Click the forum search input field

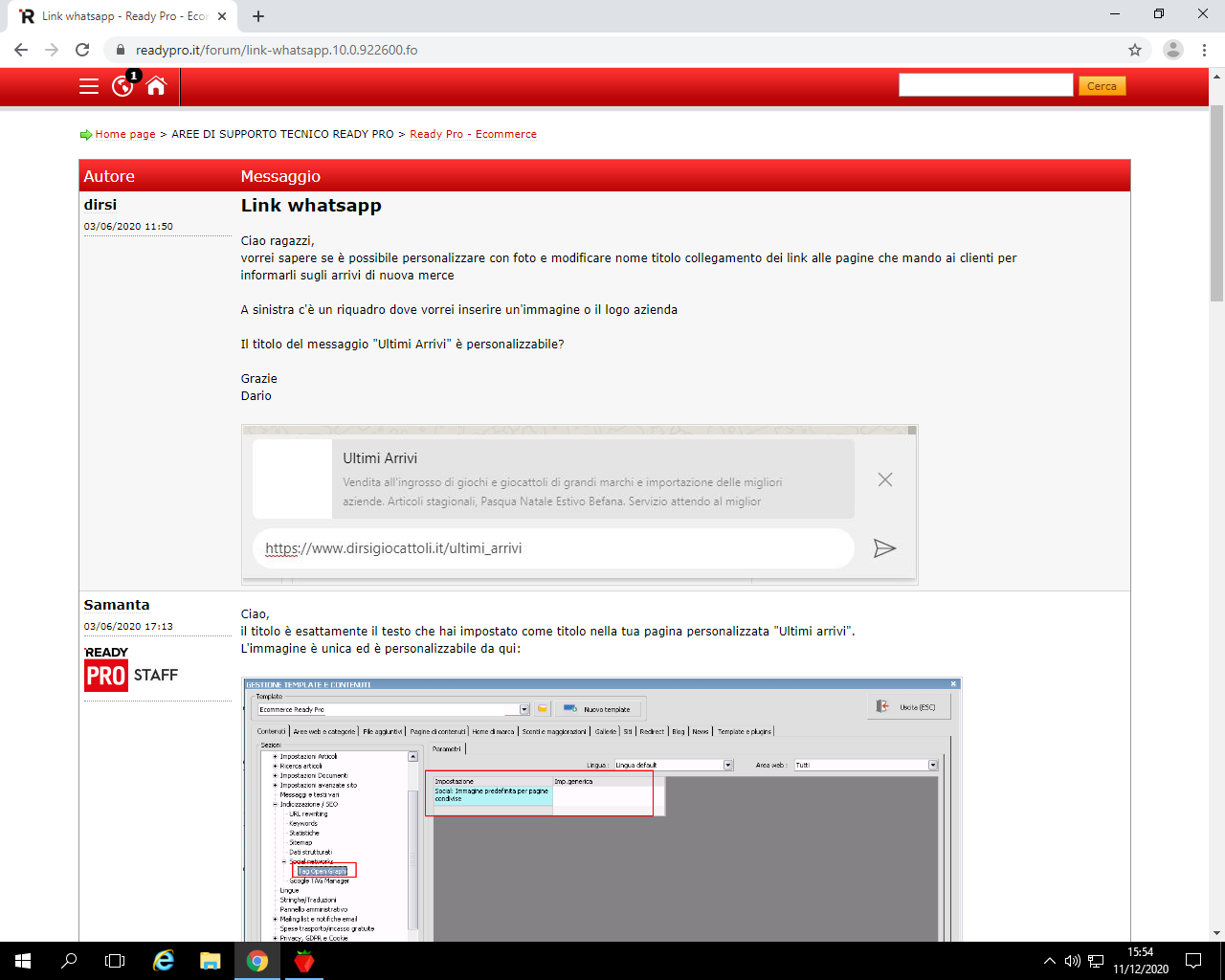986,85
